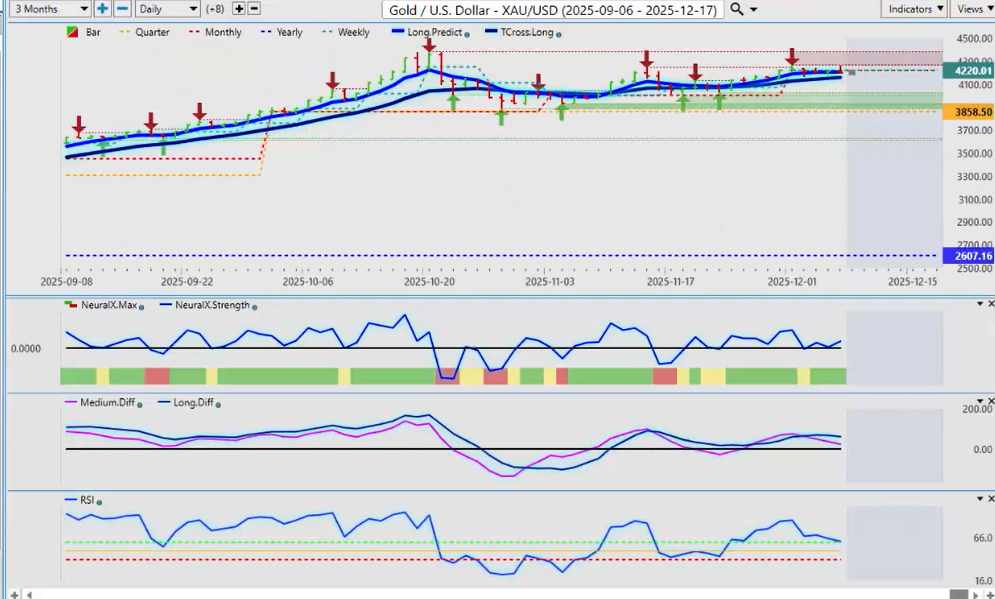995x599 pixels.
Task: Open the 3 Months time range dropdown
Action: [46, 9]
